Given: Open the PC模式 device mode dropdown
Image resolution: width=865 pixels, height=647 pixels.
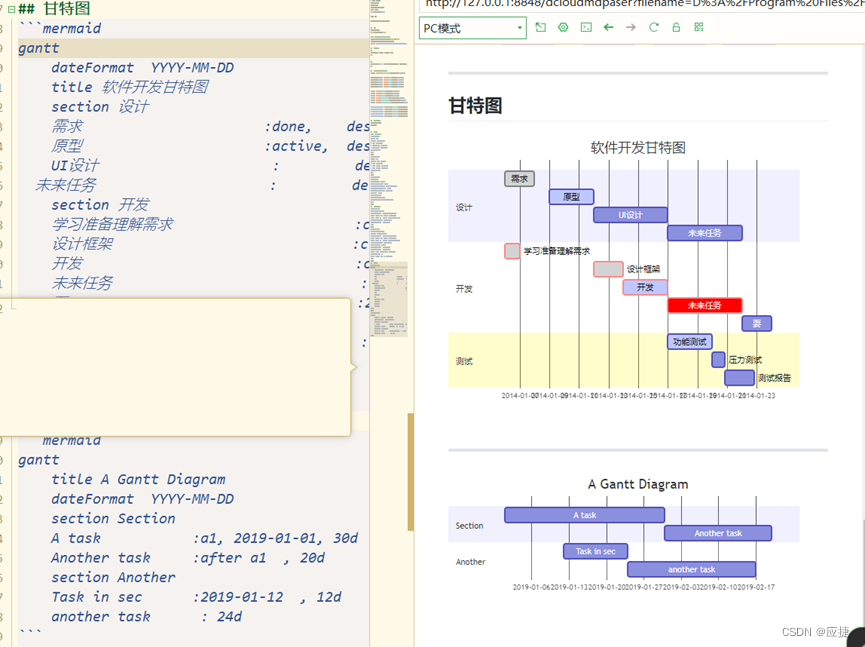Looking at the screenshot, I should [x=473, y=28].
